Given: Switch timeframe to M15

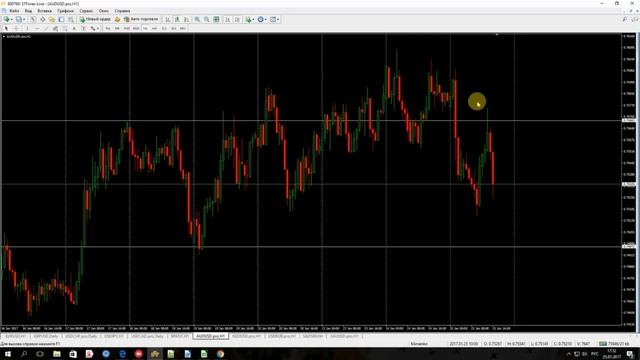Looking at the screenshot, I should pos(127,28).
